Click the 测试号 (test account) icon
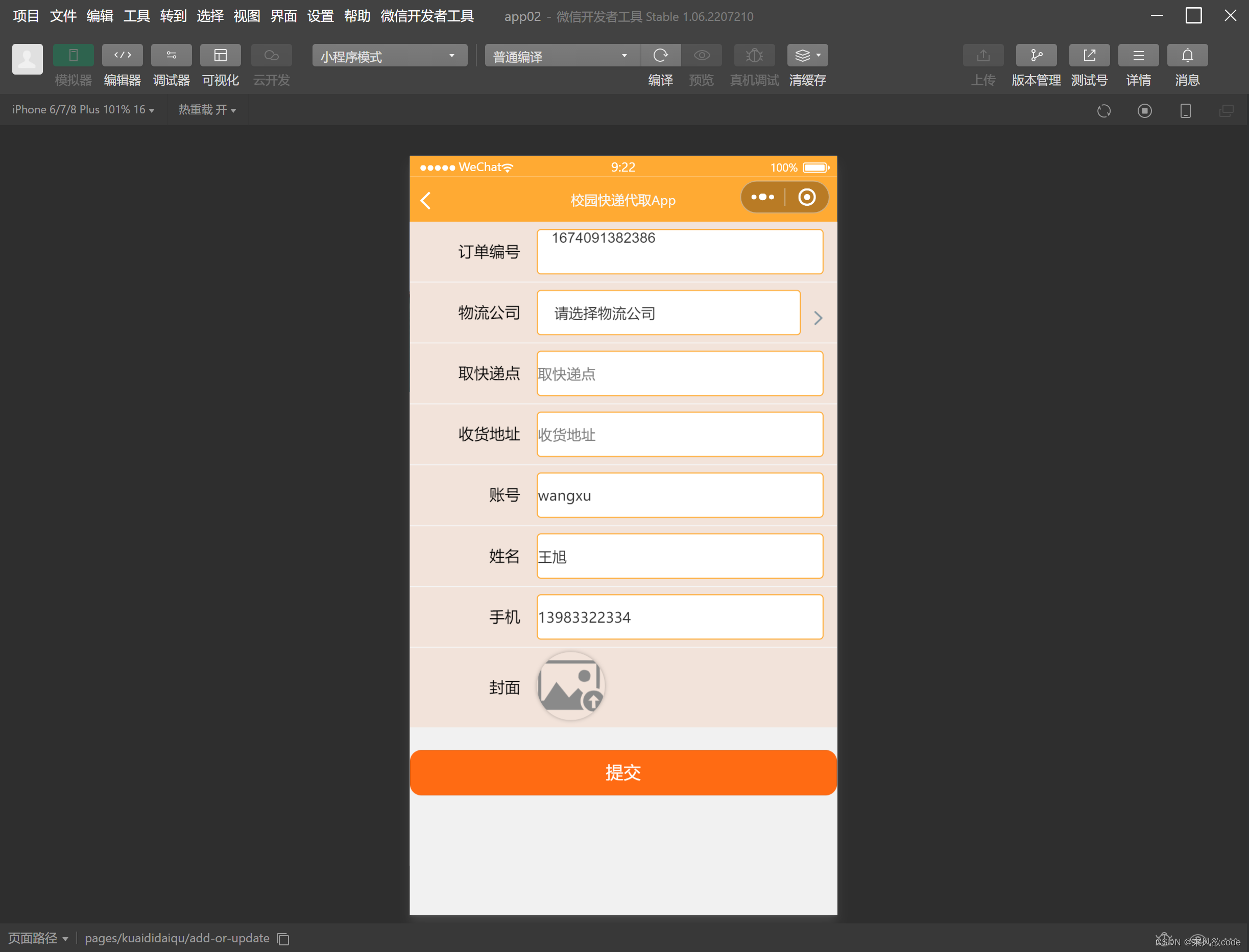Viewport: 1249px width, 952px height. pyautogui.click(x=1089, y=55)
